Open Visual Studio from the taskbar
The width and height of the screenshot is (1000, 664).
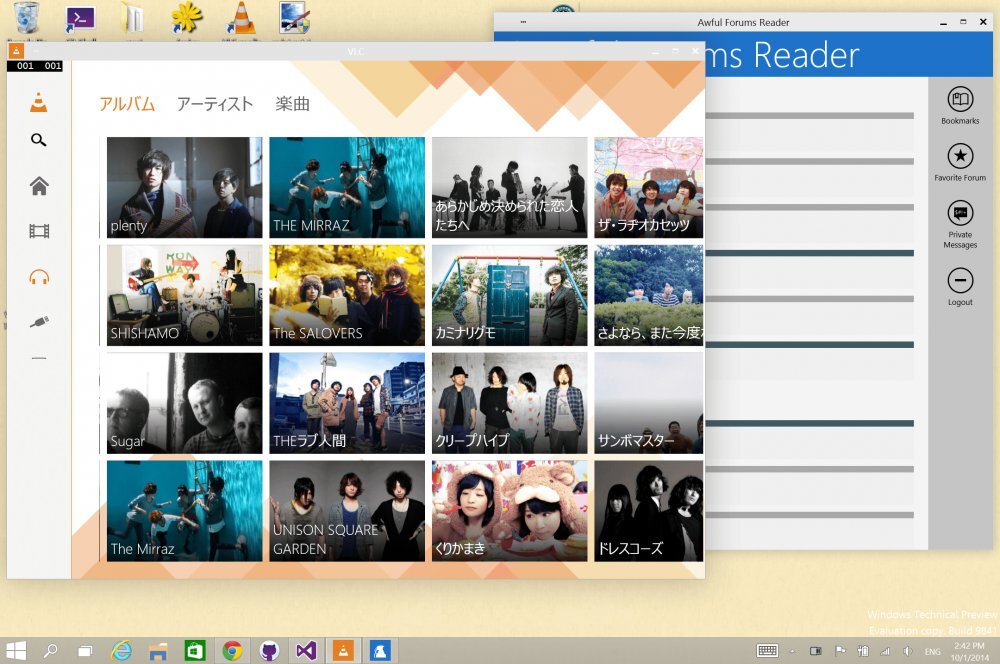click(304, 650)
